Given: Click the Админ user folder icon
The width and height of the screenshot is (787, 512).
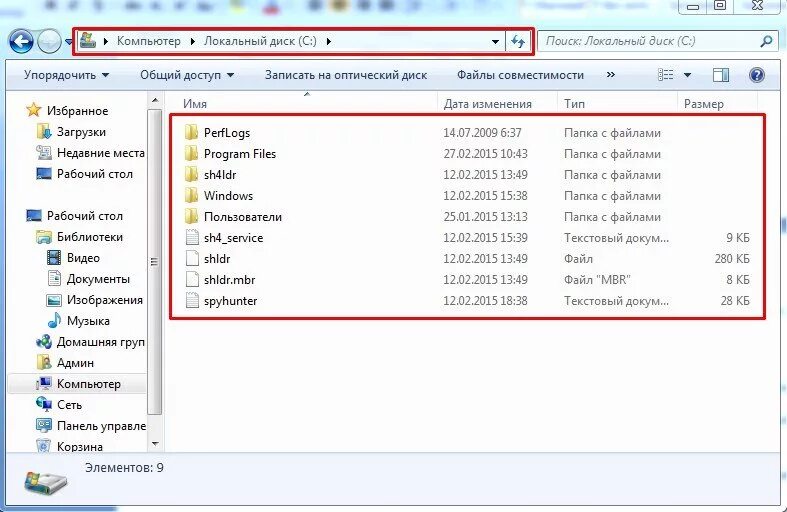Looking at the screenshot, I should (44, 362).
